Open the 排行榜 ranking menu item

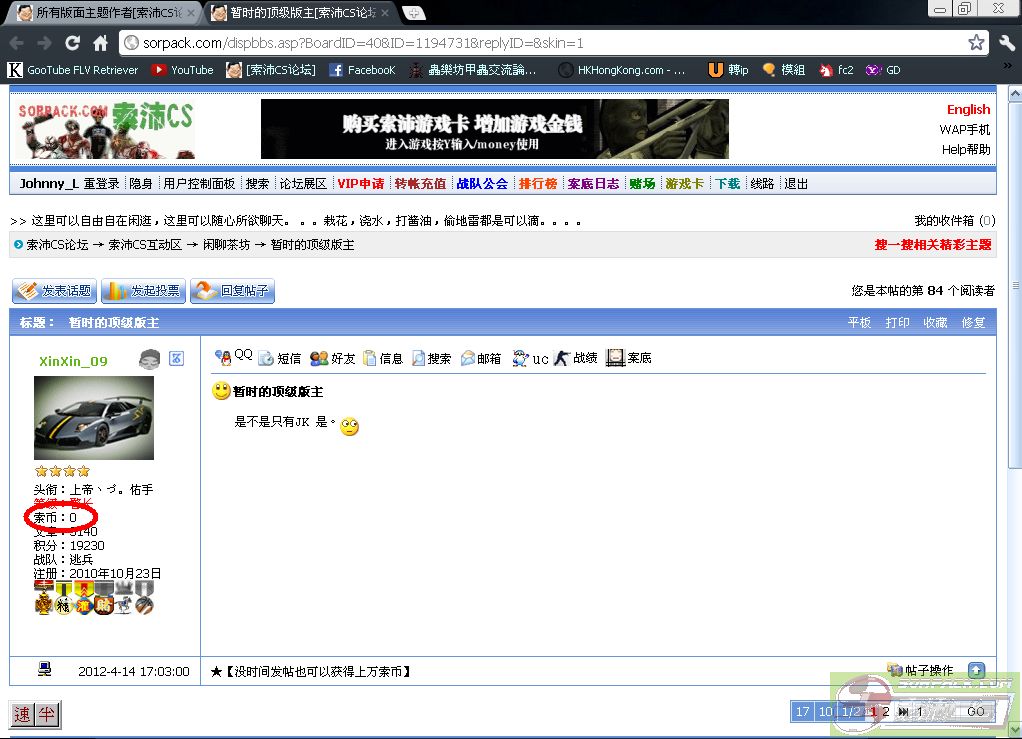(x=537, y=184)
